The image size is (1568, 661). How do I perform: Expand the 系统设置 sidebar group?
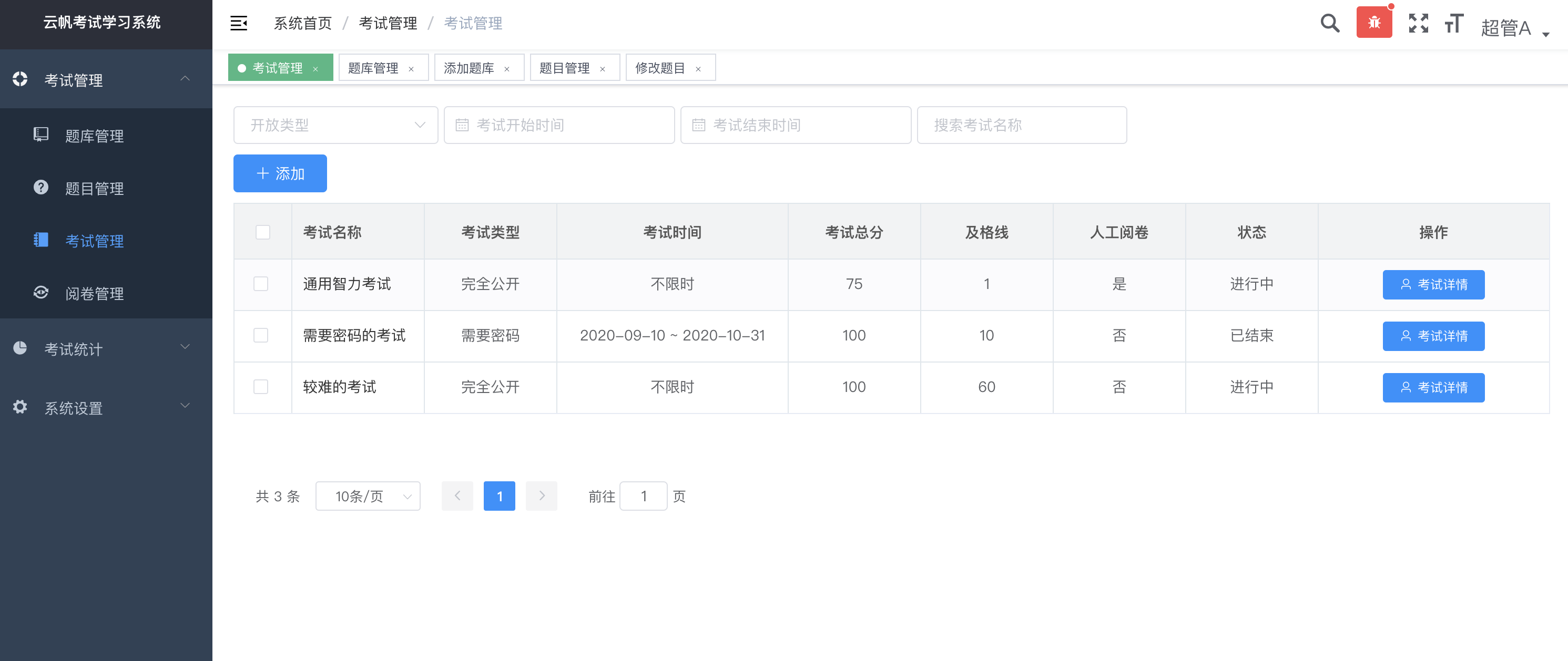click(106, 407)
